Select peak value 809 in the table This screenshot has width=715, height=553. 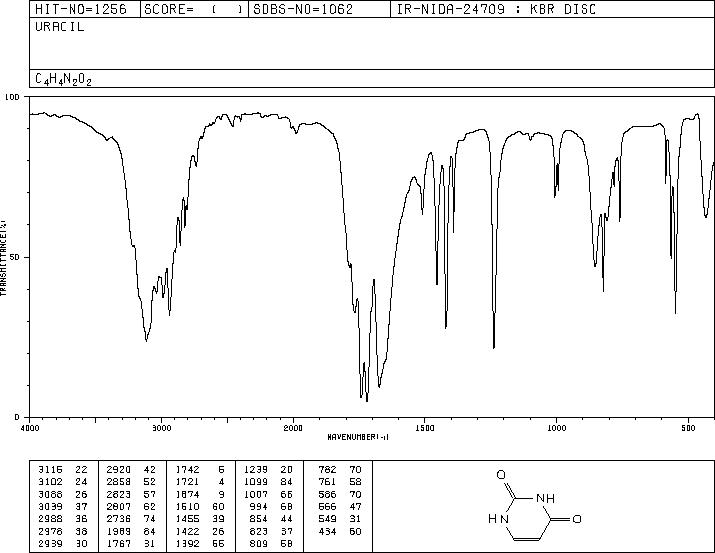(259, 544)
